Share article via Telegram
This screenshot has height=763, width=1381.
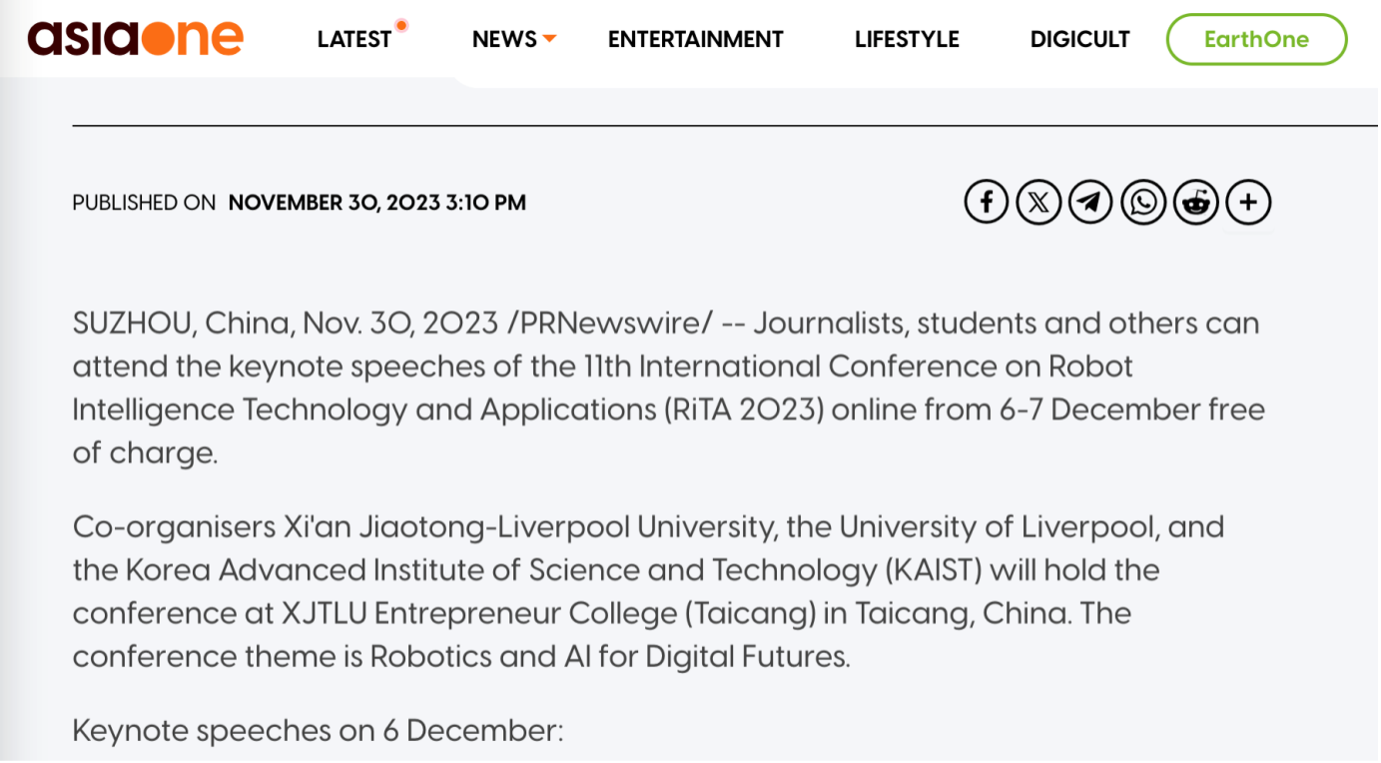pos(1091,203)
